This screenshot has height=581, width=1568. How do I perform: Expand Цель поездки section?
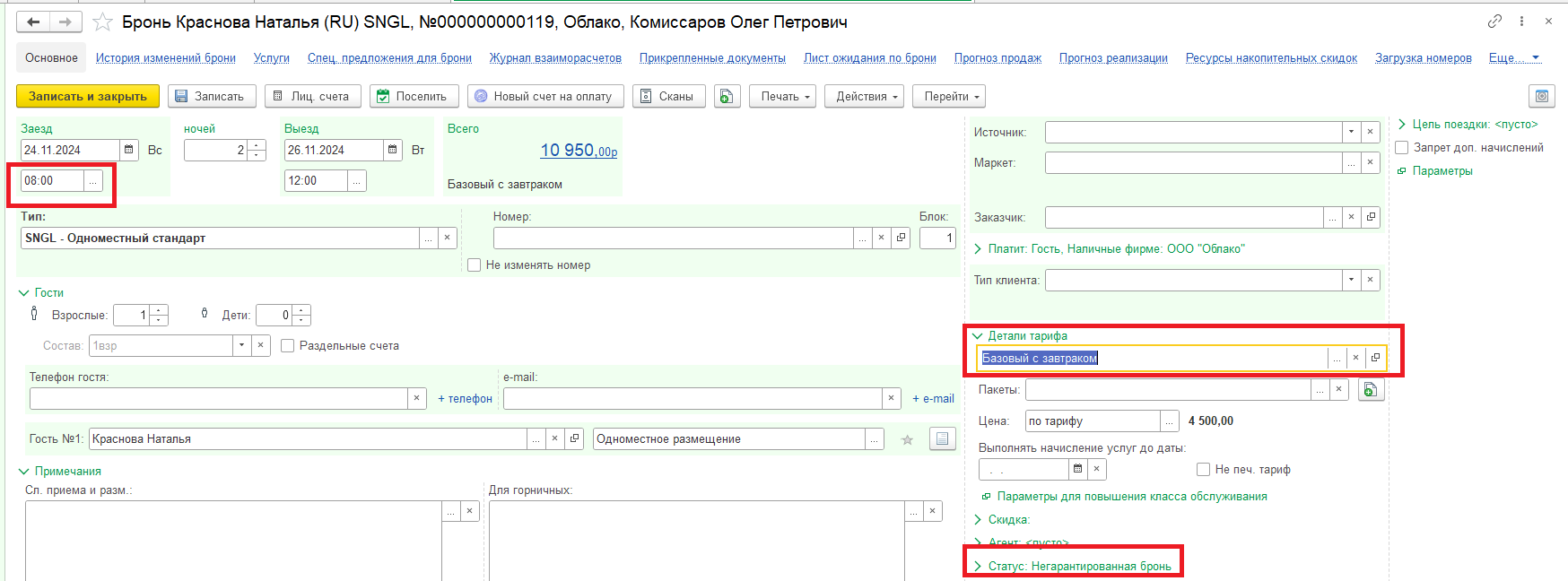(x=1402, y=124)
